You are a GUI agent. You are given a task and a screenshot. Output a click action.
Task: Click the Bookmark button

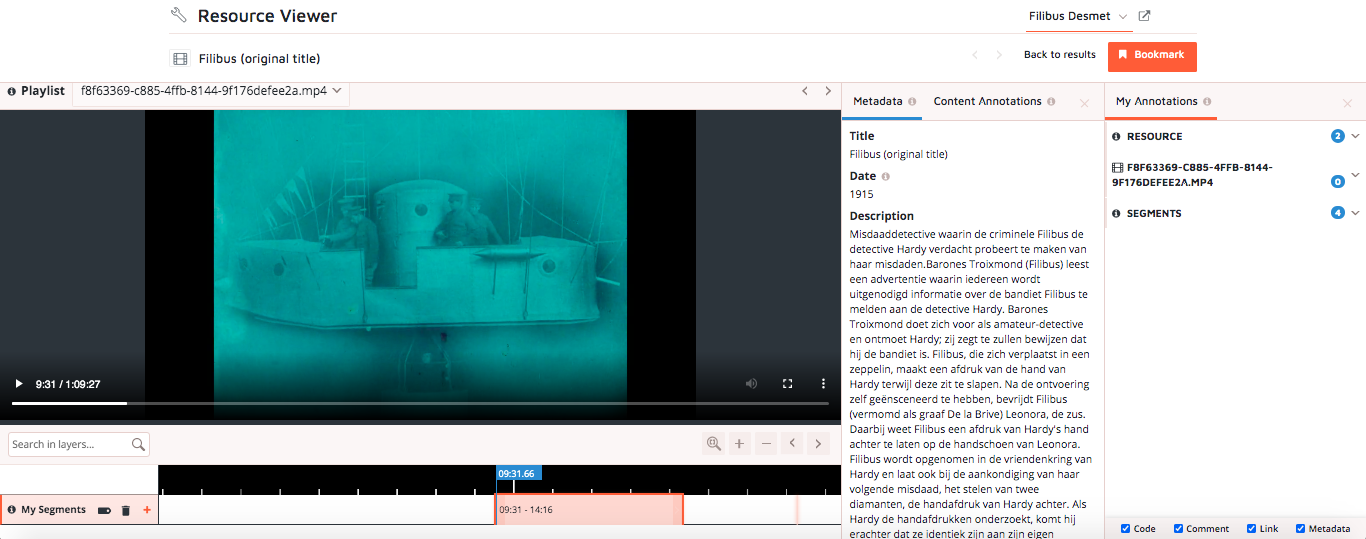point(1152,56)
